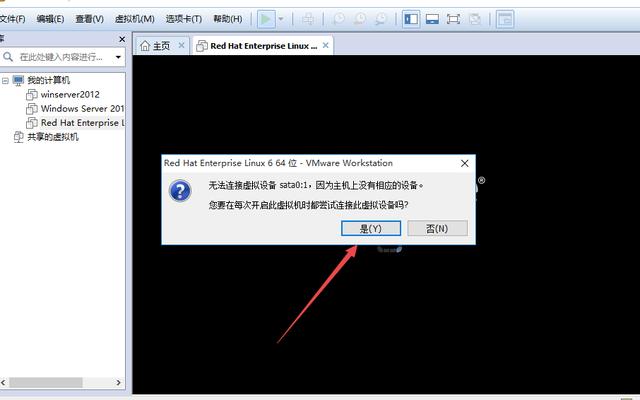This screenshot has width=640, height=400.
Task: Click the search magnifier icon
Action: [8, 57]
